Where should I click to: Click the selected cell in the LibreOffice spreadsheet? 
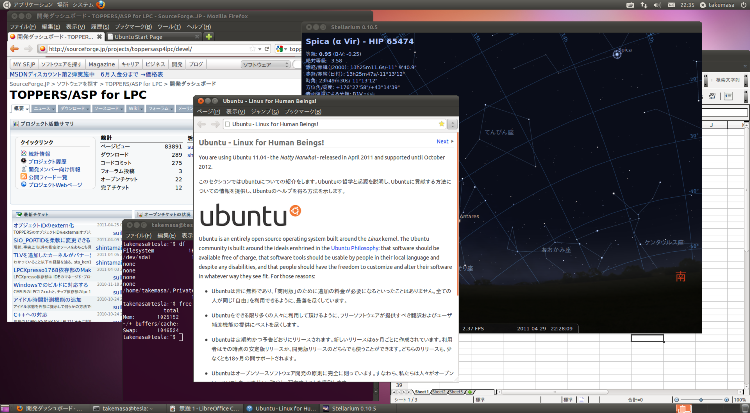pyautogui.click(x=647, y=338)
